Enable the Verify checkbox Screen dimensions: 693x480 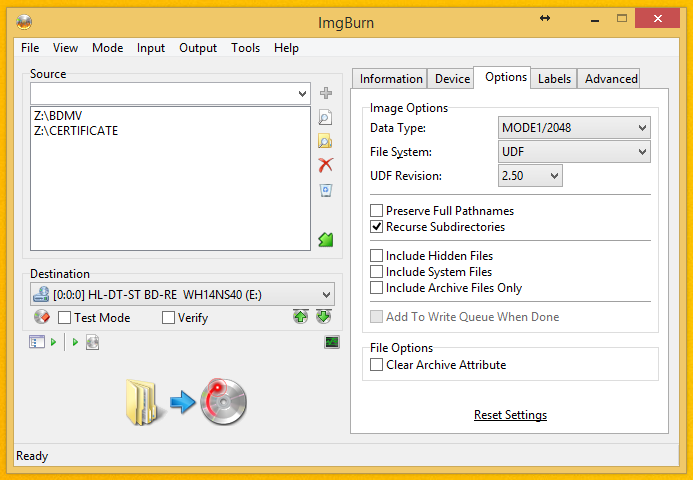[168, 317]
